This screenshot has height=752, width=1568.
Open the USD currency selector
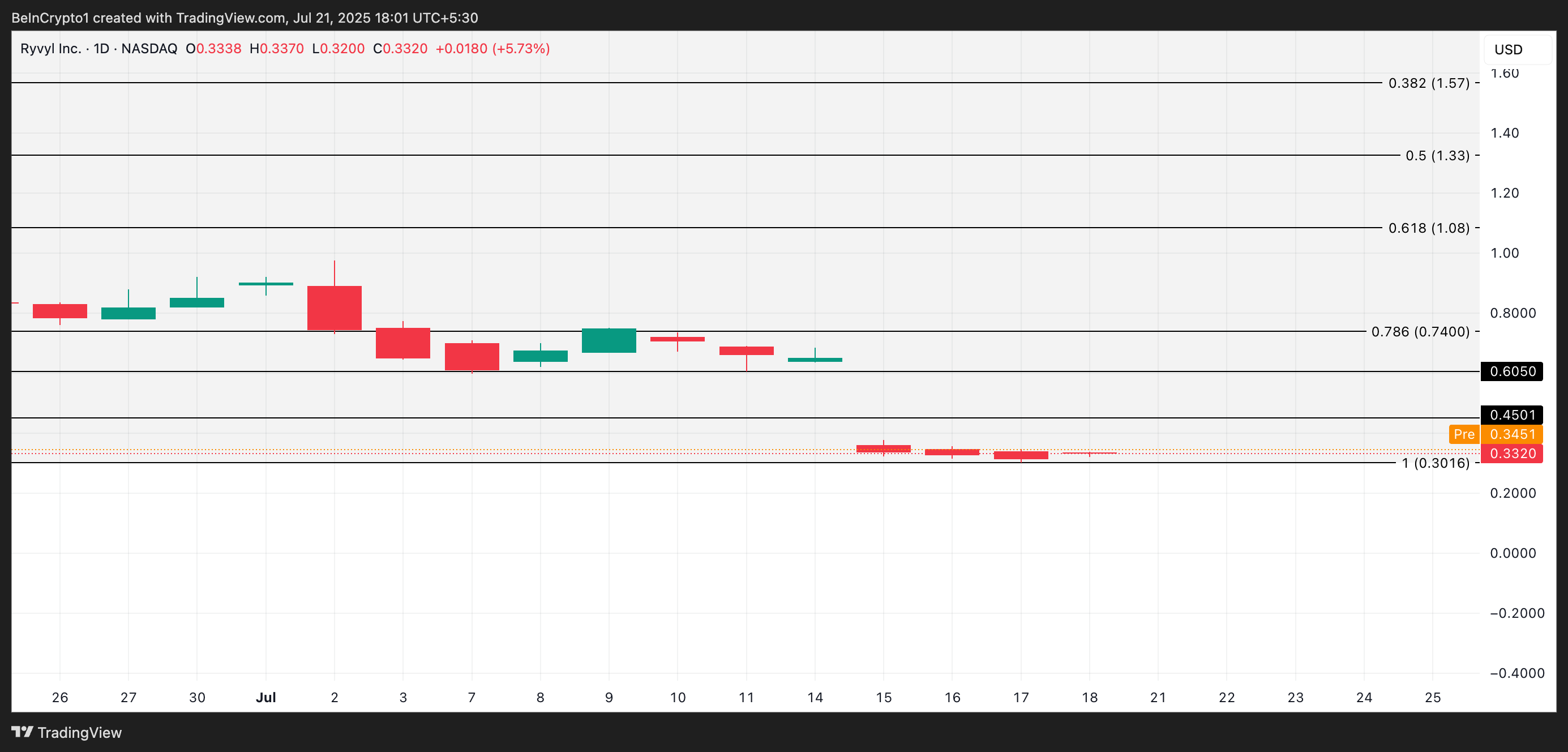(1508, 50)
